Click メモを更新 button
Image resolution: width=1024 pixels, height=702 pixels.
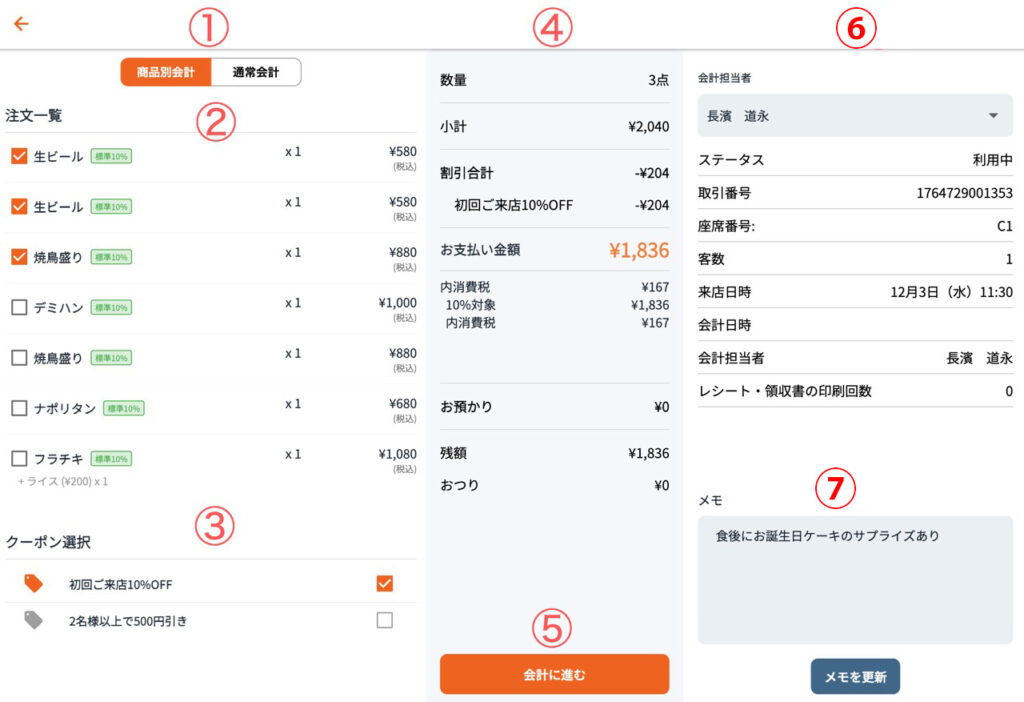pos(855,677)
